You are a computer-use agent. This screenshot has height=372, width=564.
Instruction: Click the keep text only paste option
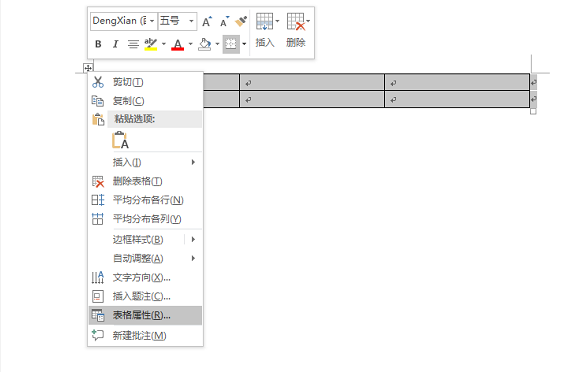click(x=120, y=140)
